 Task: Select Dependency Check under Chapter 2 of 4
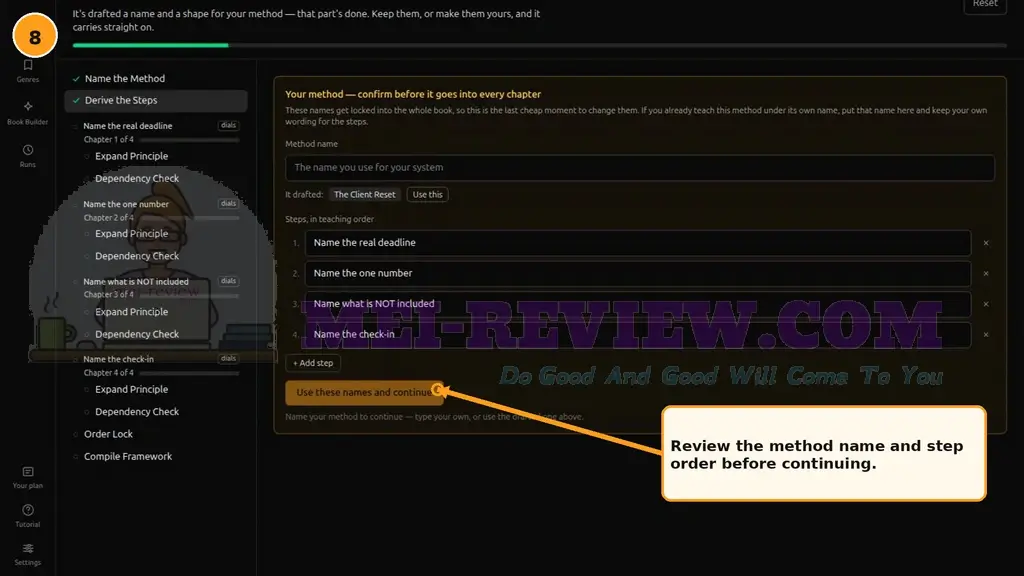pos(136,256)
